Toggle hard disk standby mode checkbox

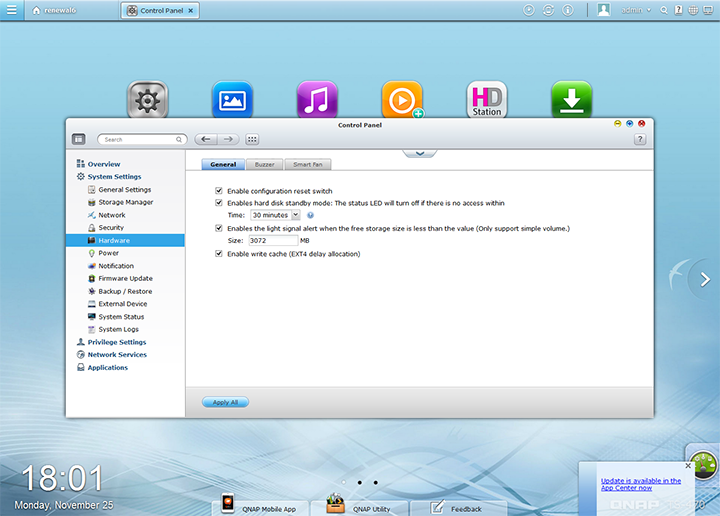(x=219, y=203)
